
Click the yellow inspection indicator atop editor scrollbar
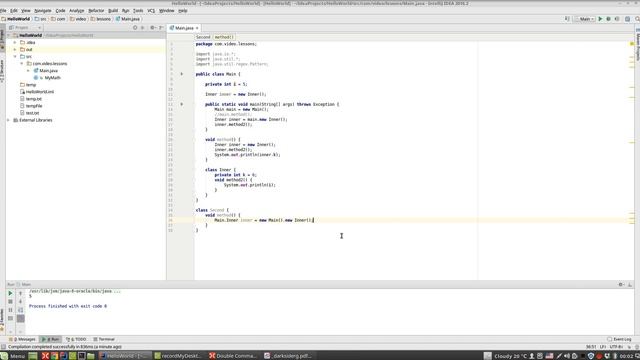(x=631, y=44)
